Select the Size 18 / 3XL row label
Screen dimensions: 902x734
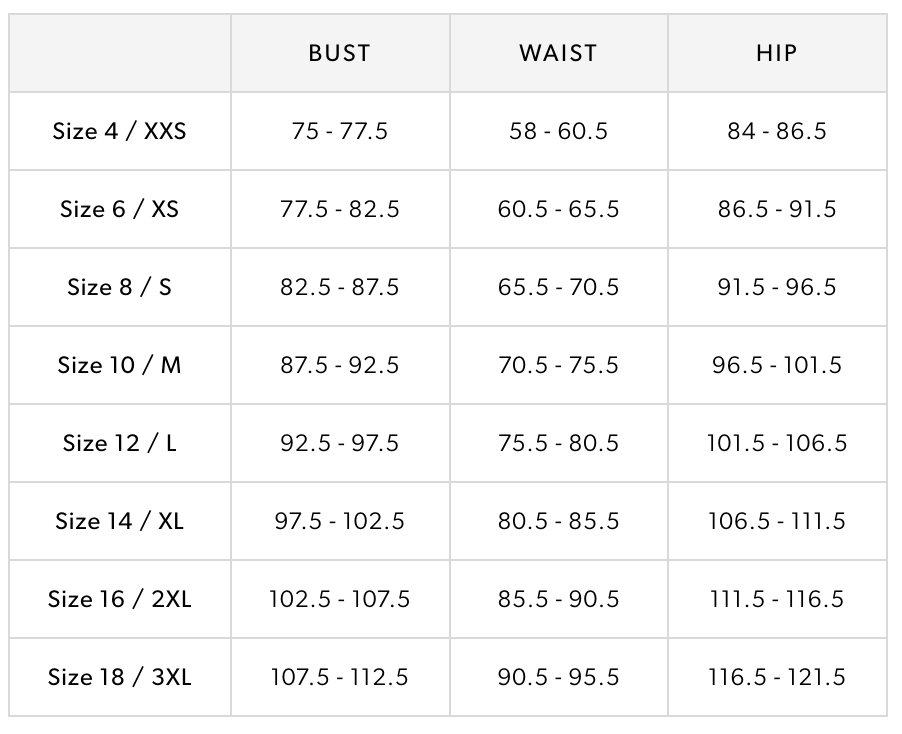tap(120, 677)
